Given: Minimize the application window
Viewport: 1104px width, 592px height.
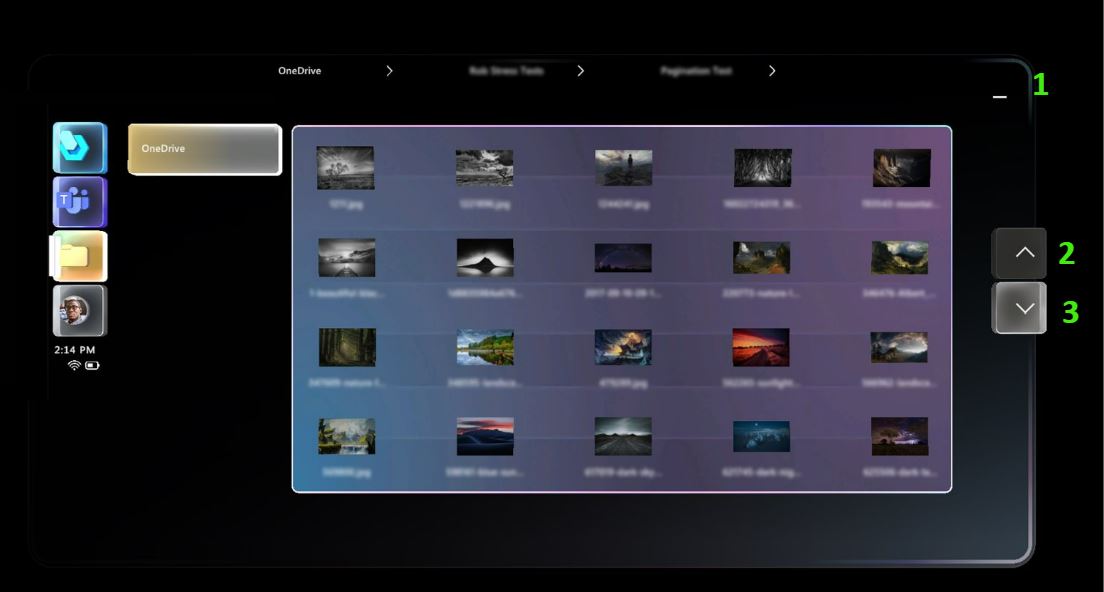Looking at the screenshot, I should point(998,96).
